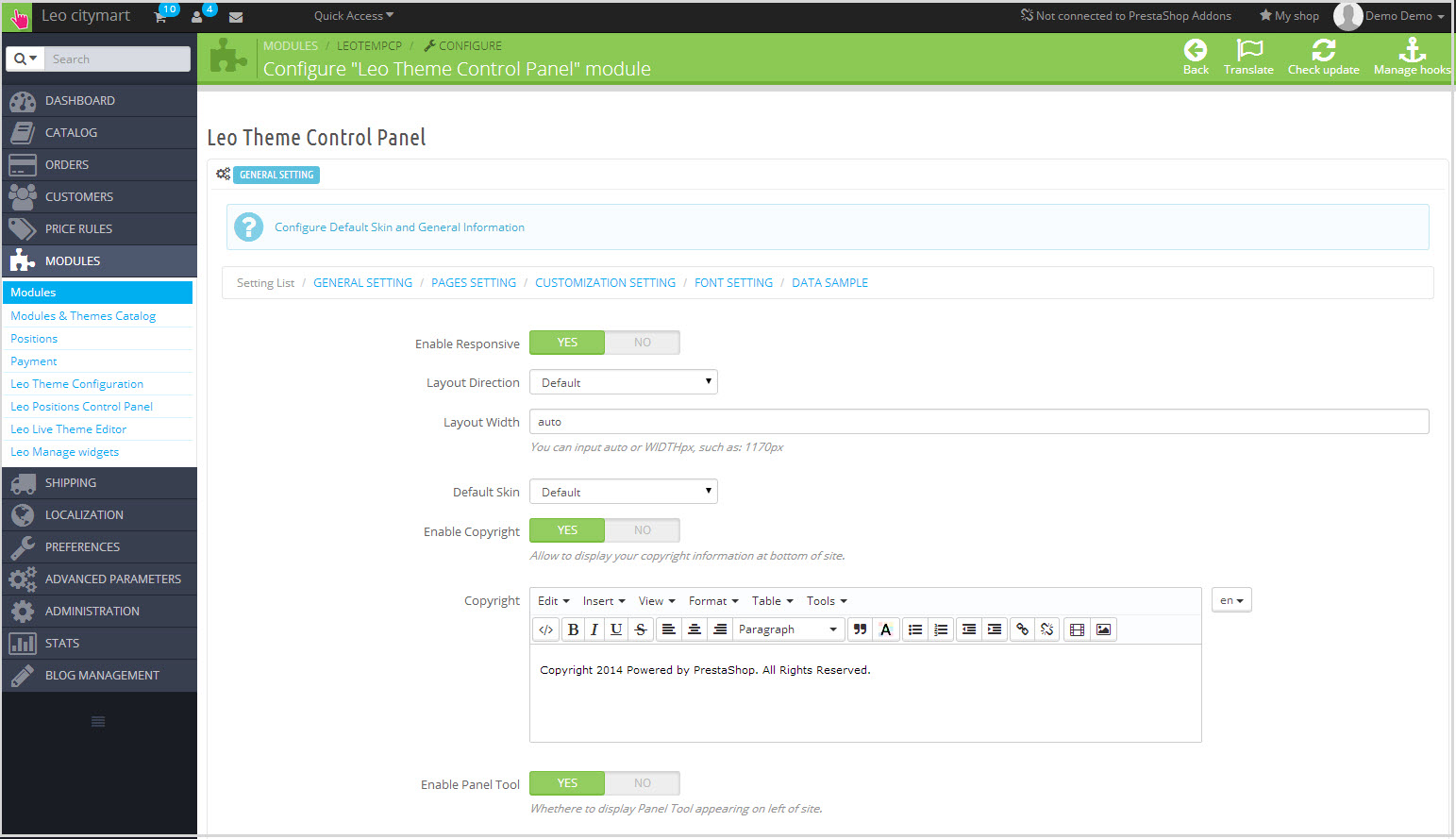Open Quick Access dropdown

coord(354,16)
